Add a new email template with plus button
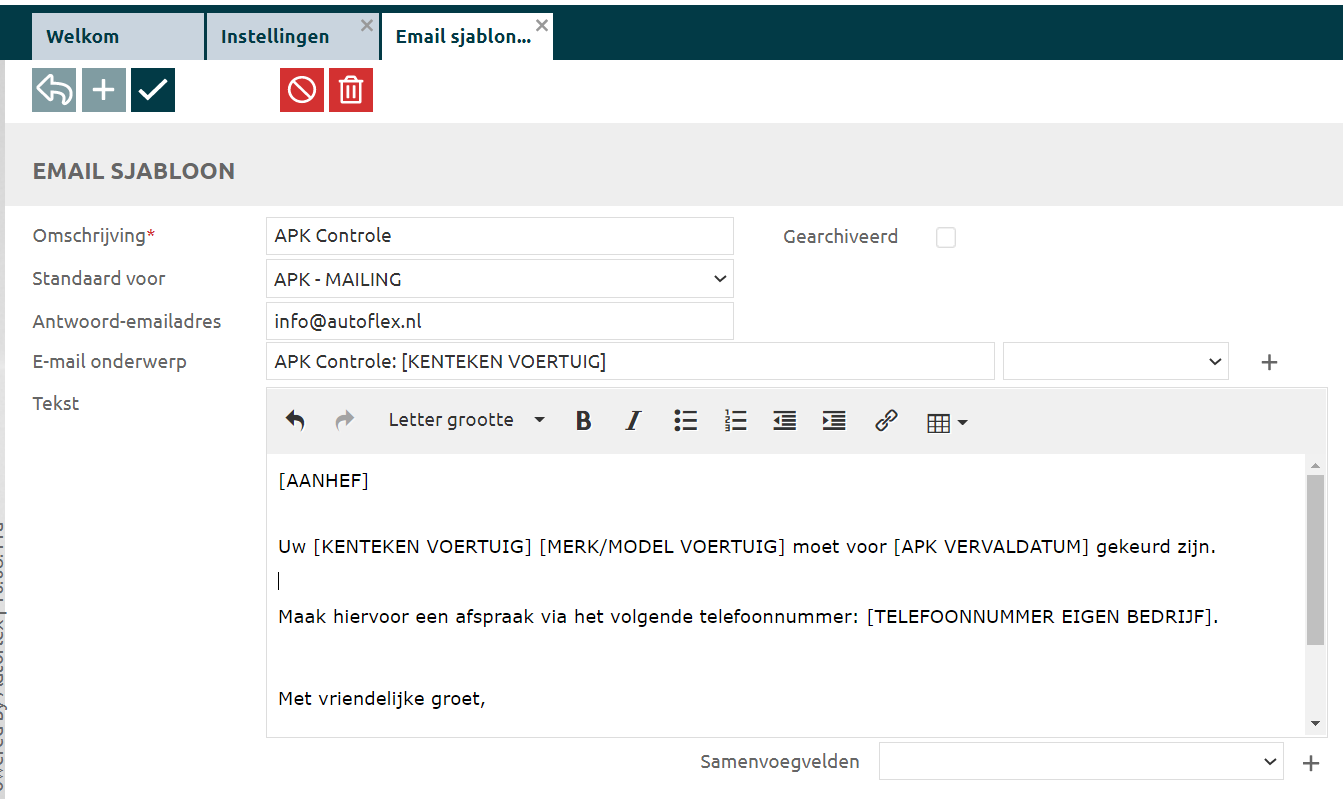1343x799 pixels. (x=104, y=90)
